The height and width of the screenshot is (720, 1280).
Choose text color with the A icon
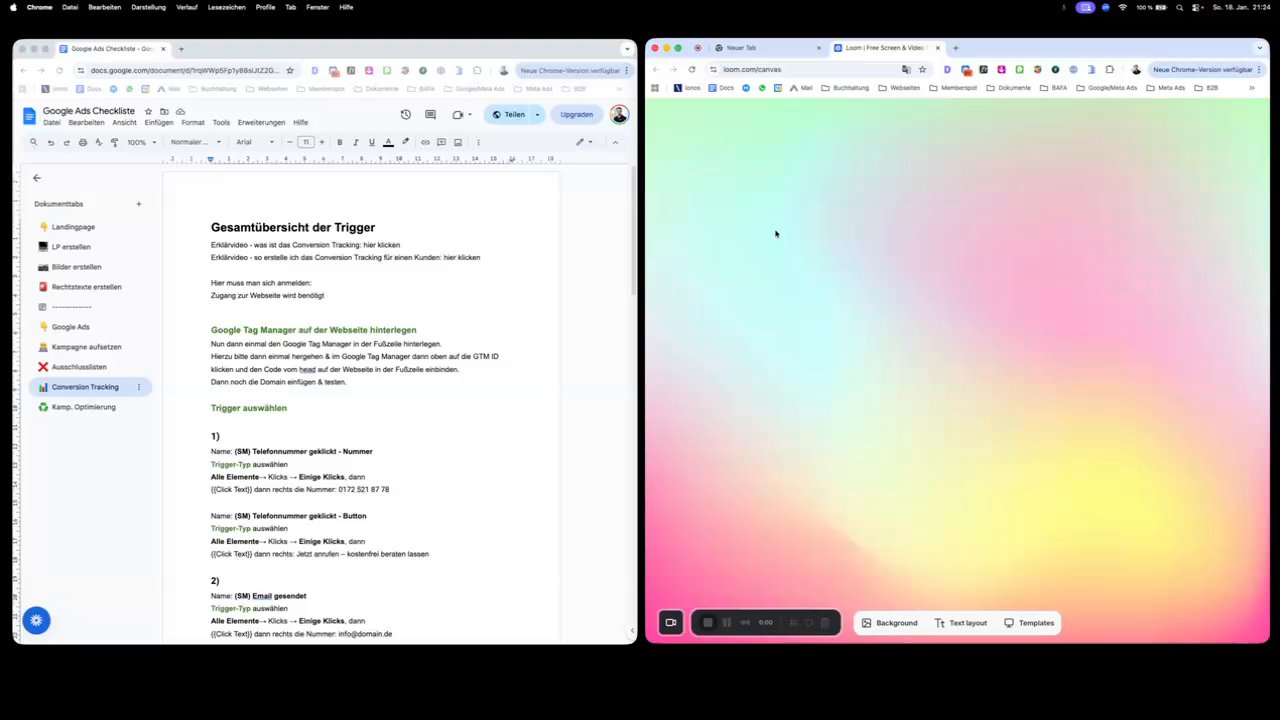[388, 142]
